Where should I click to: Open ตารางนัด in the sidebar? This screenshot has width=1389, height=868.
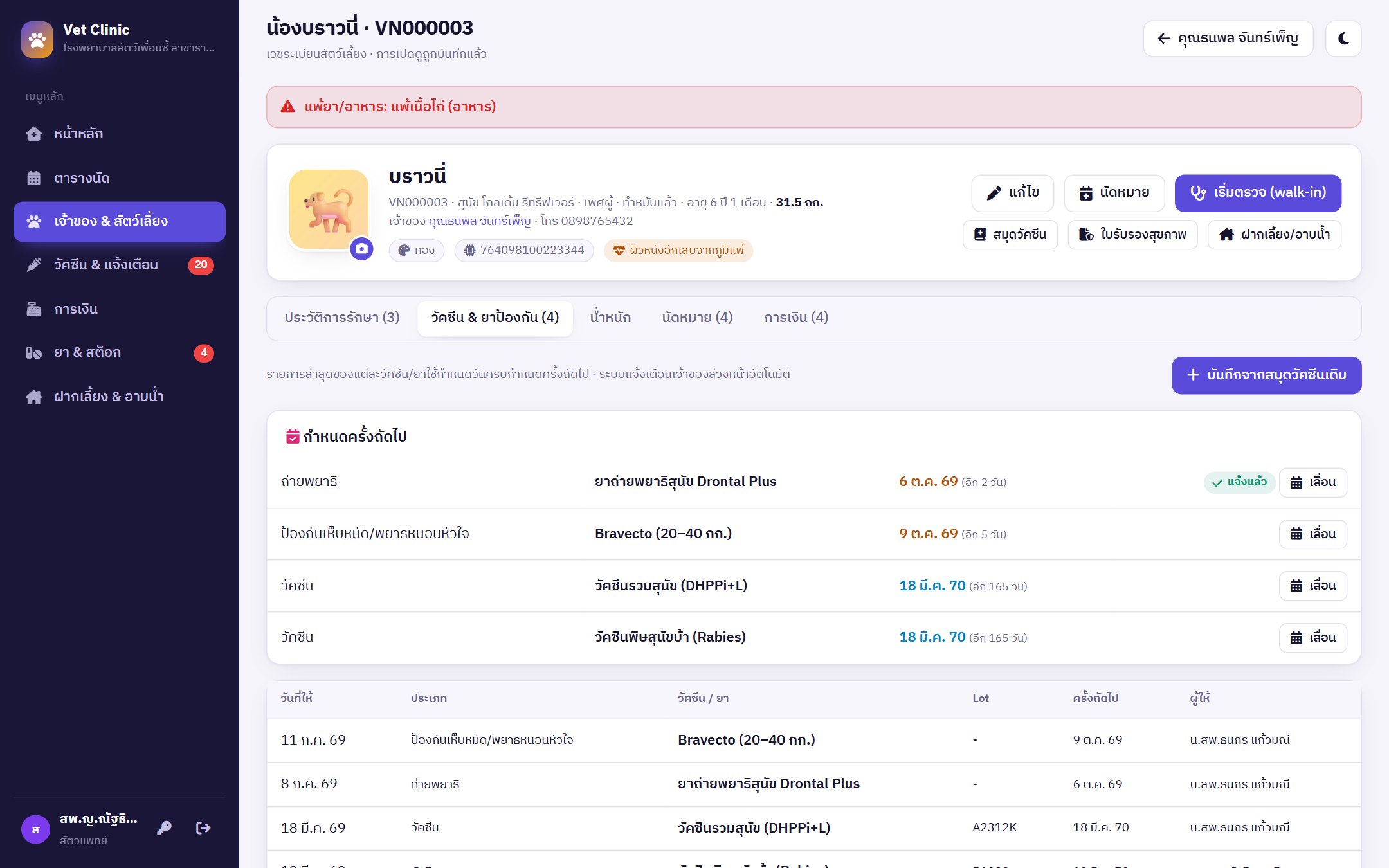(x=120, y=178)
